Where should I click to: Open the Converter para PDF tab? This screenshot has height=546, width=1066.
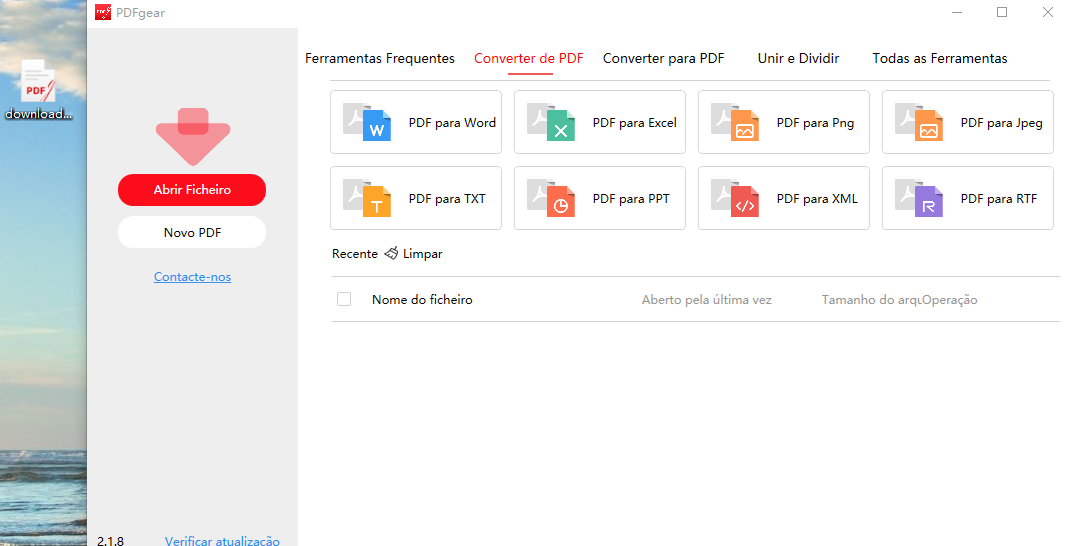(x=664, y=58)
